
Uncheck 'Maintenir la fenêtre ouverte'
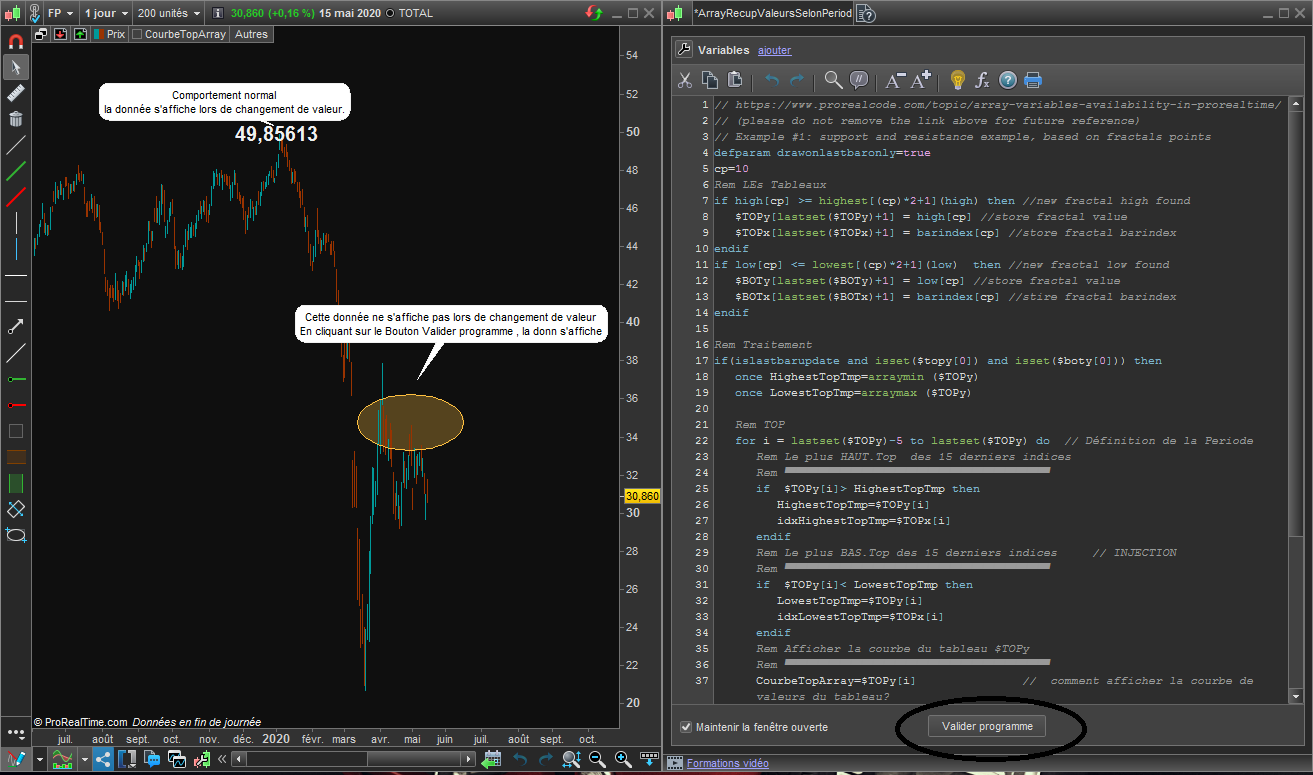[686, 727]
